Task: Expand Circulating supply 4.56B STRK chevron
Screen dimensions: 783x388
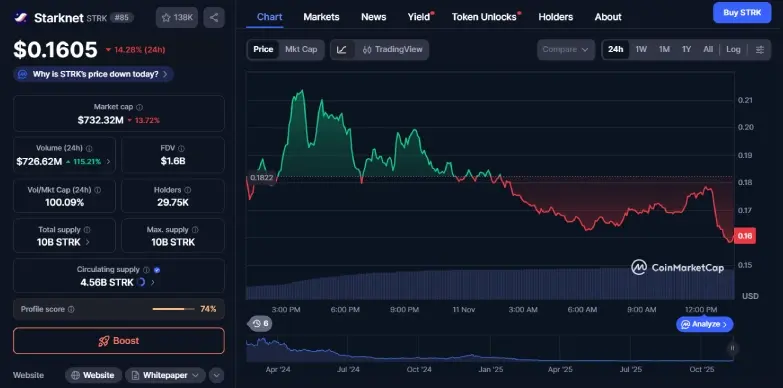Action: (152, 282)
